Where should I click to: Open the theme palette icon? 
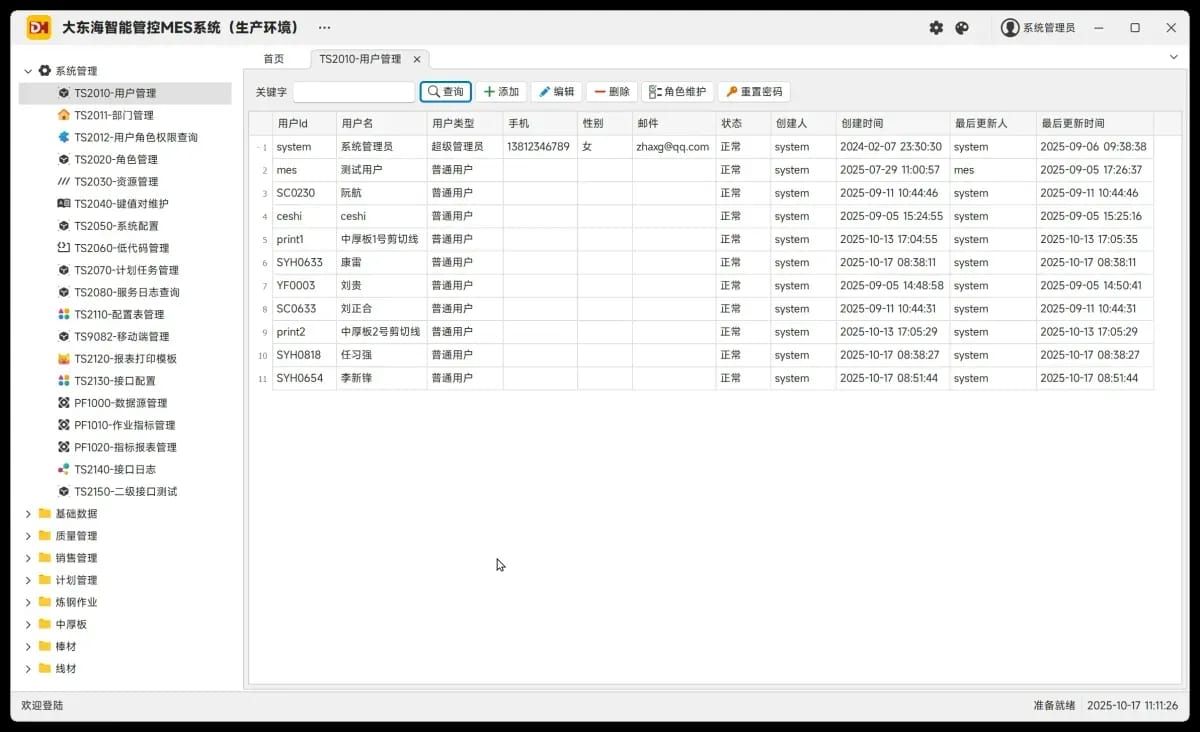(x=962, y=28)
